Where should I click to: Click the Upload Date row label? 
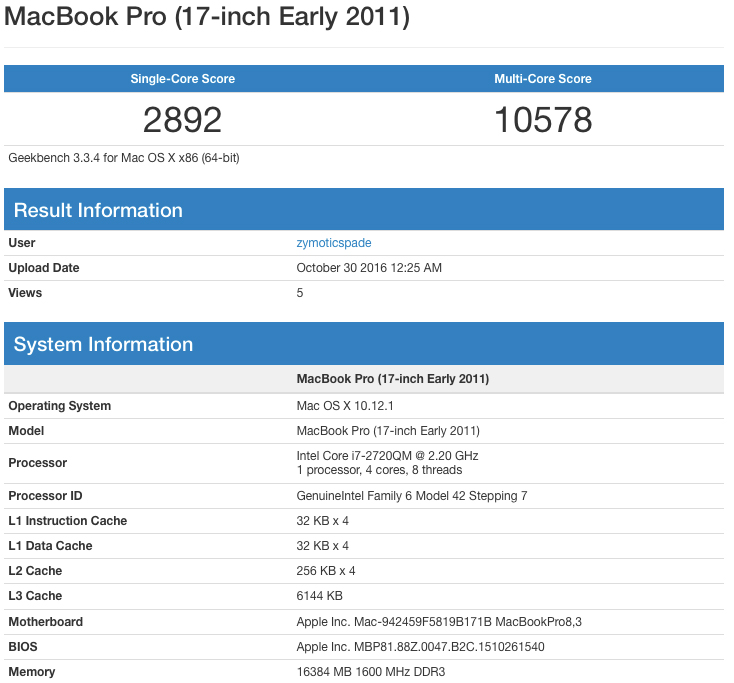44,268
